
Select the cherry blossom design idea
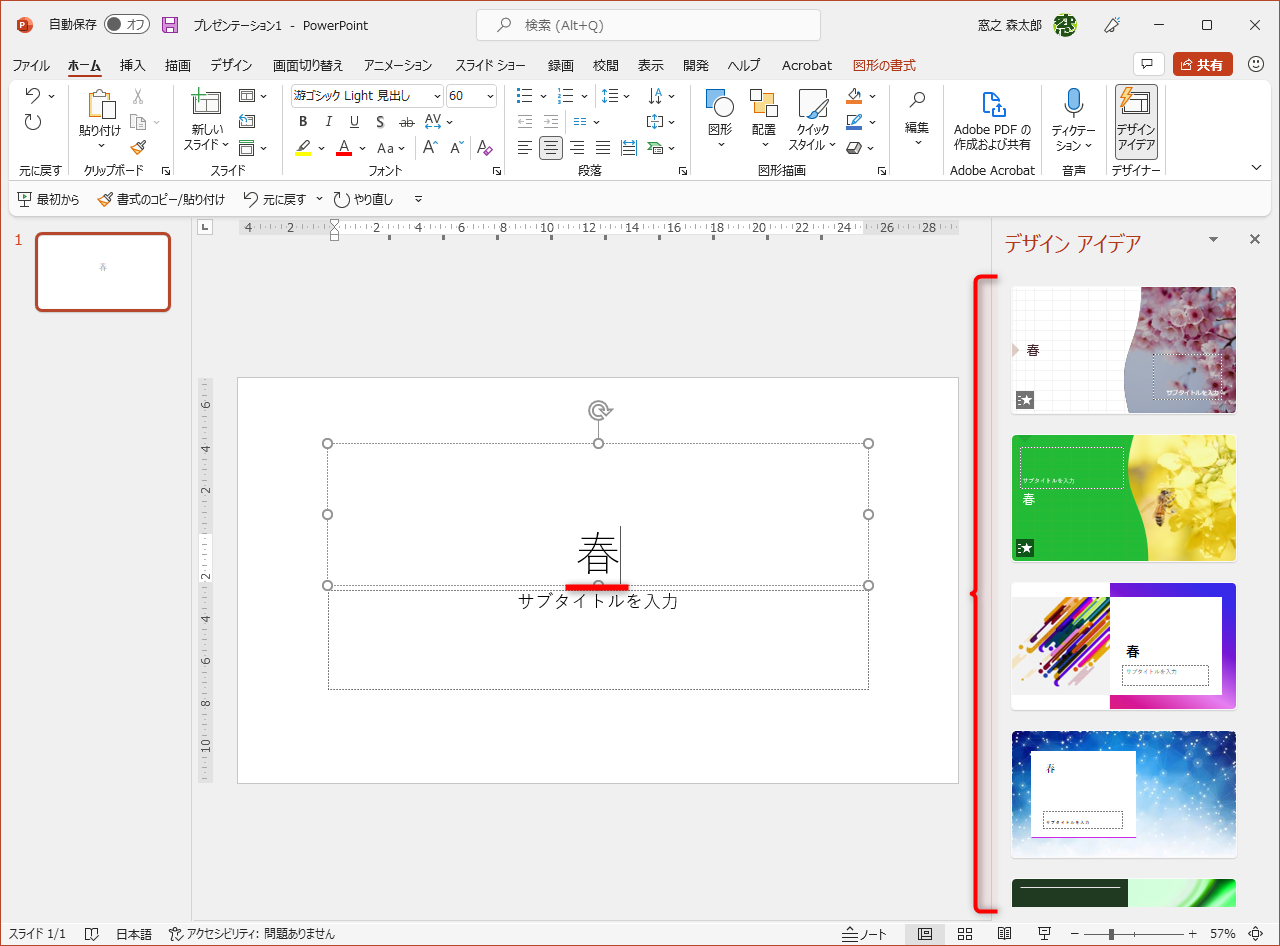pos(1124,350)
